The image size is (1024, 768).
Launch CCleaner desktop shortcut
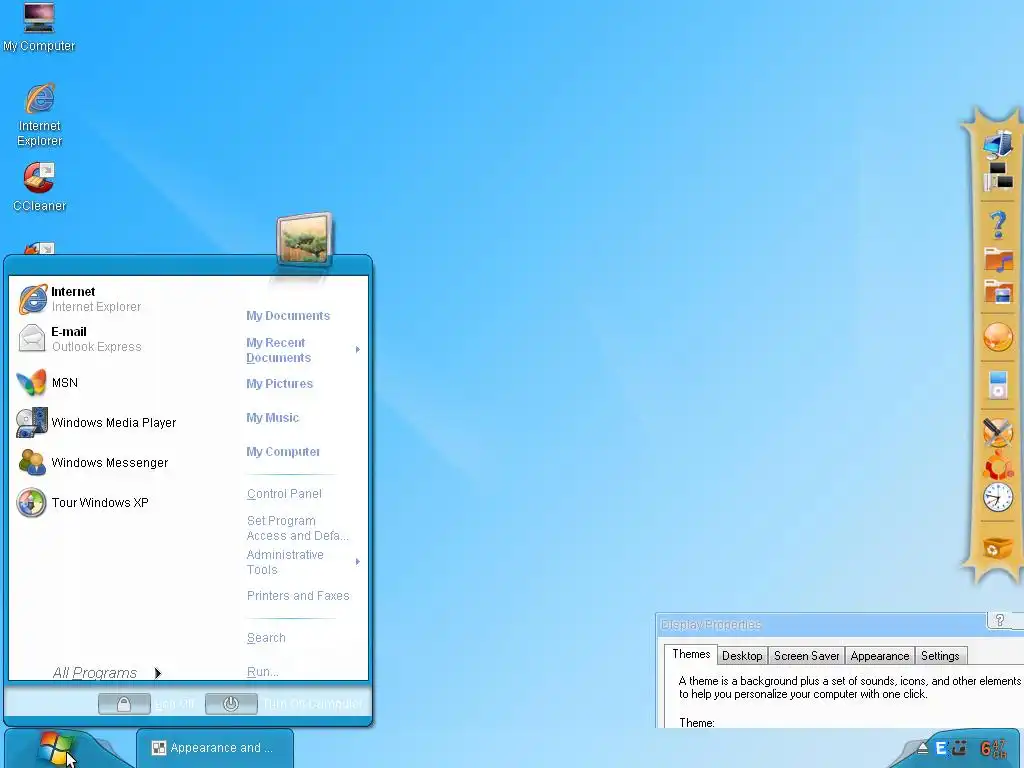39,187
